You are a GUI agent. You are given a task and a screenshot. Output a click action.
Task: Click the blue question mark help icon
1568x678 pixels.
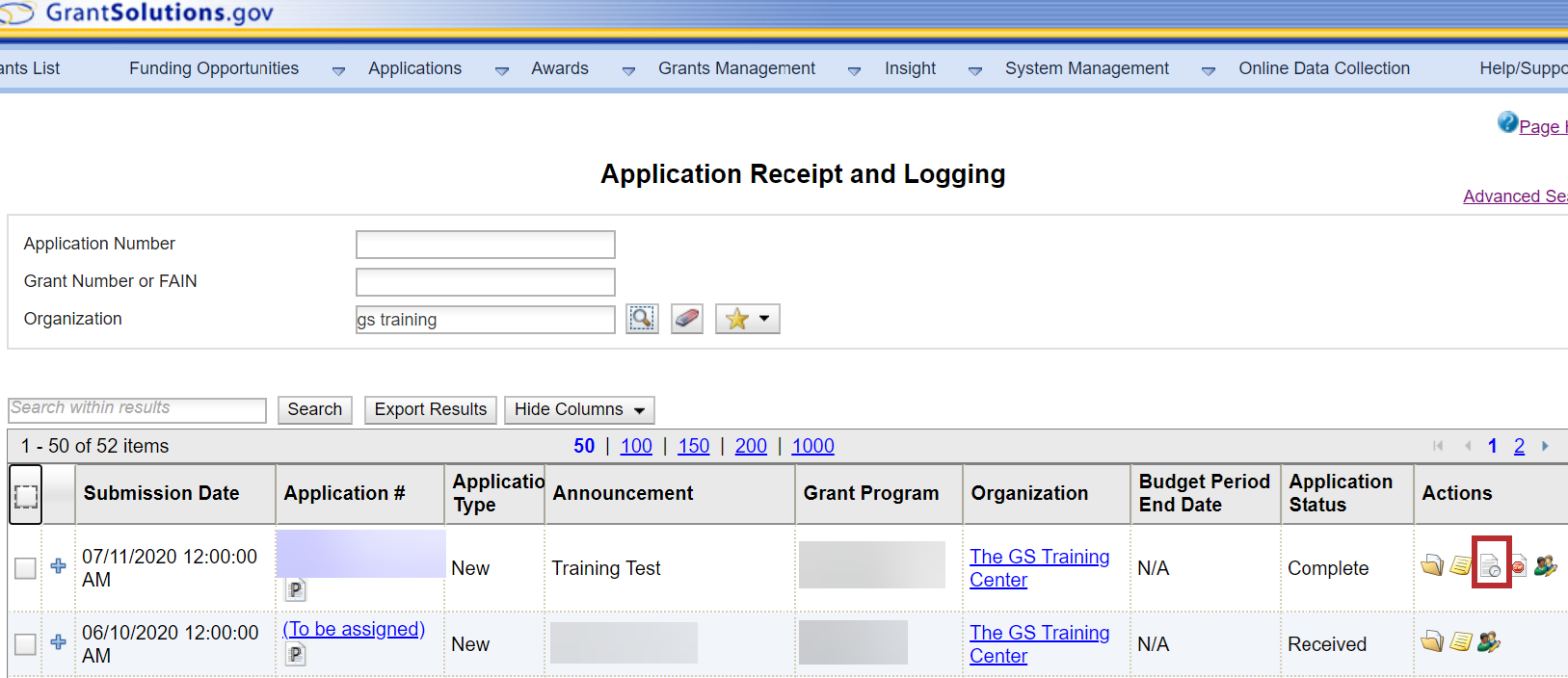[1507, 122]
